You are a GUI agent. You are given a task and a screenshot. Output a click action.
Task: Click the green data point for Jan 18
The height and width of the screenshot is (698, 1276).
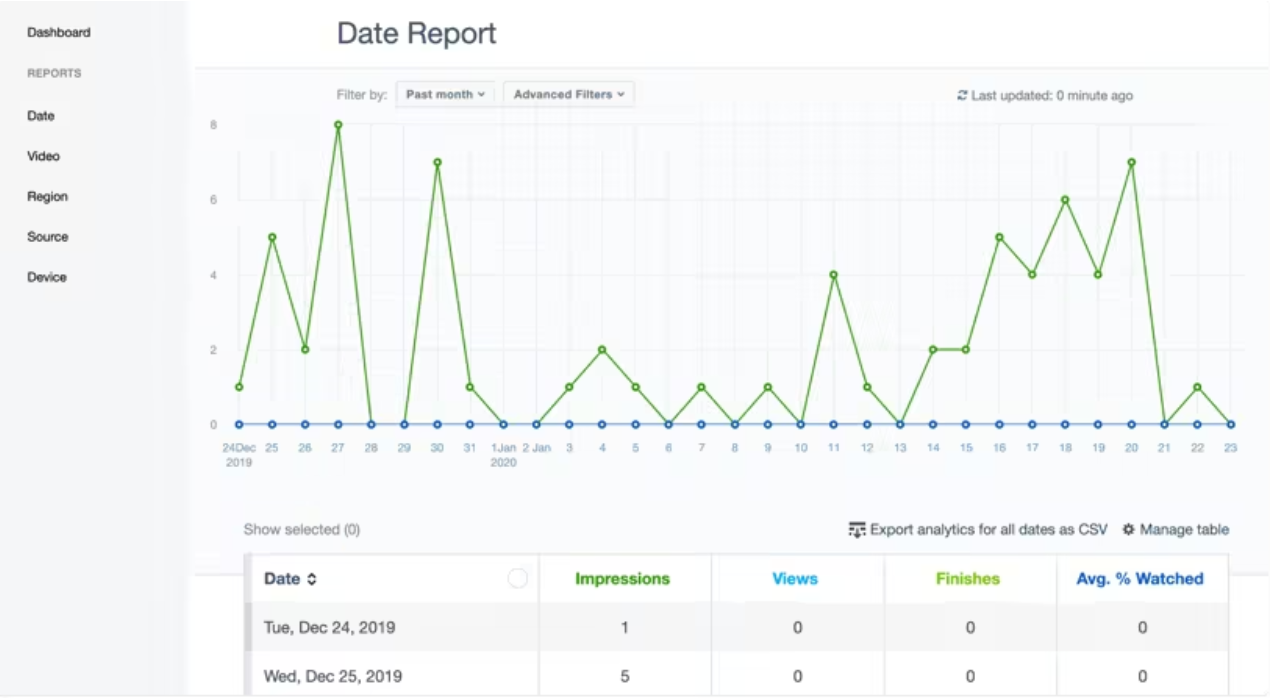1065,200
